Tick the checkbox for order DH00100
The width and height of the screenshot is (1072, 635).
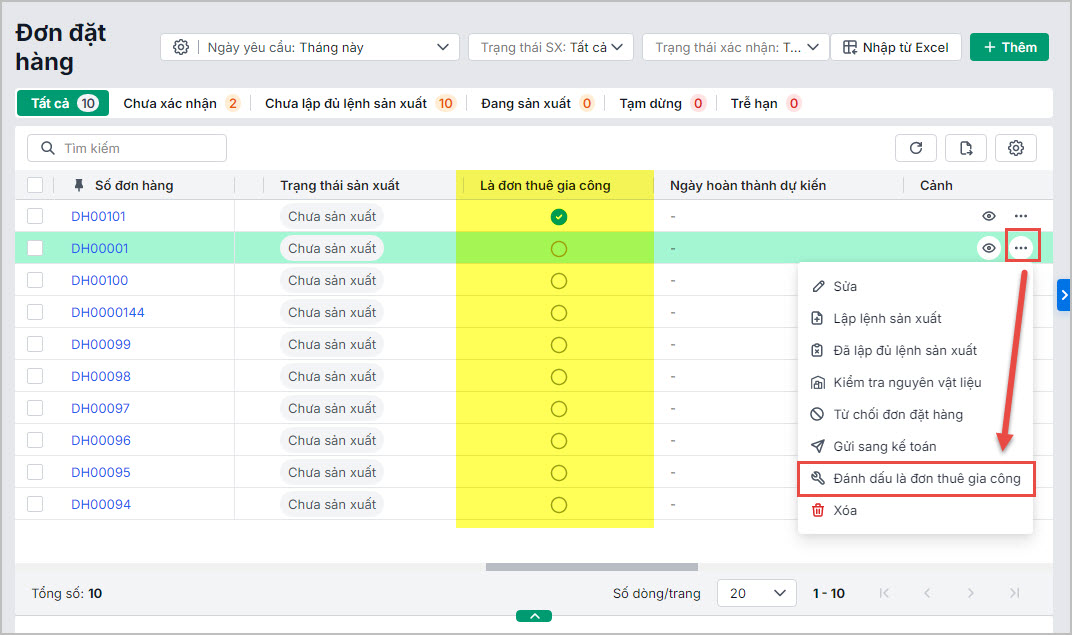point(36,280)
